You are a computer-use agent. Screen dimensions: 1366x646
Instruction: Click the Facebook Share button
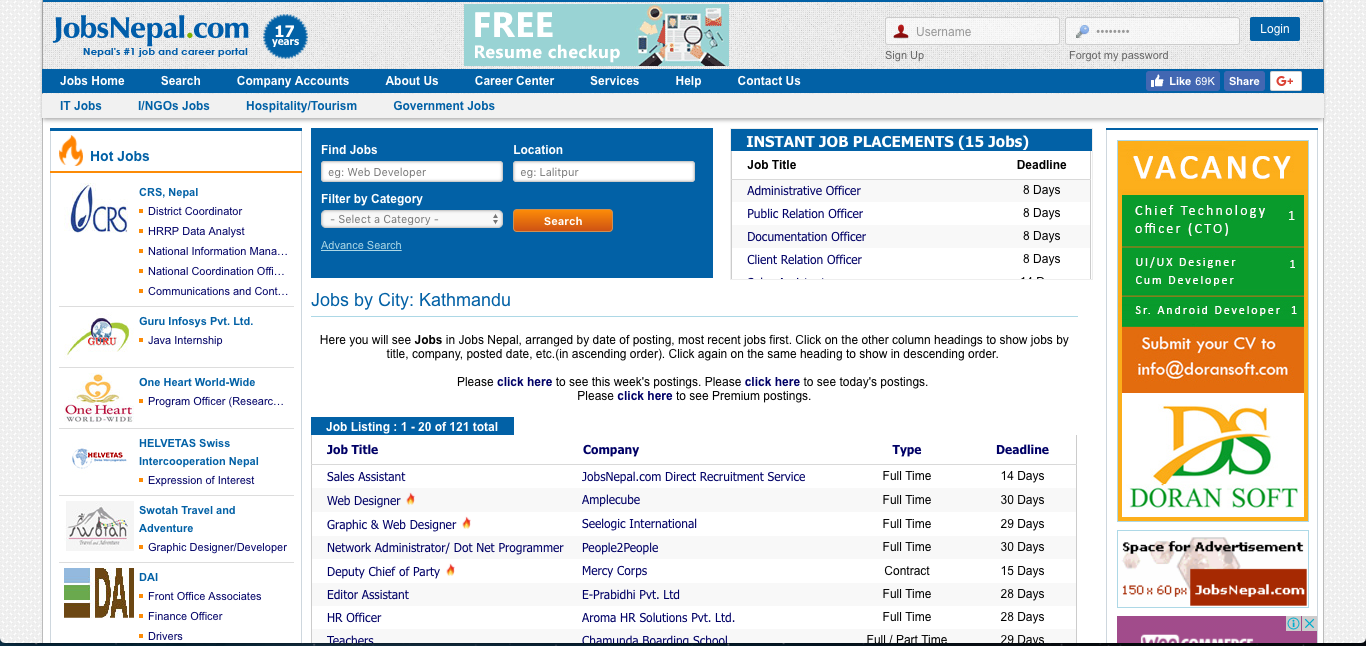coord(1244,81)
